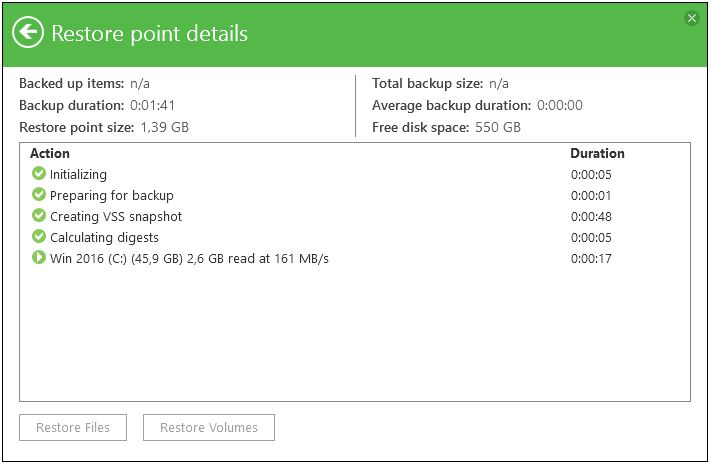Go back using the circled arrow icon

pos(28,33)
